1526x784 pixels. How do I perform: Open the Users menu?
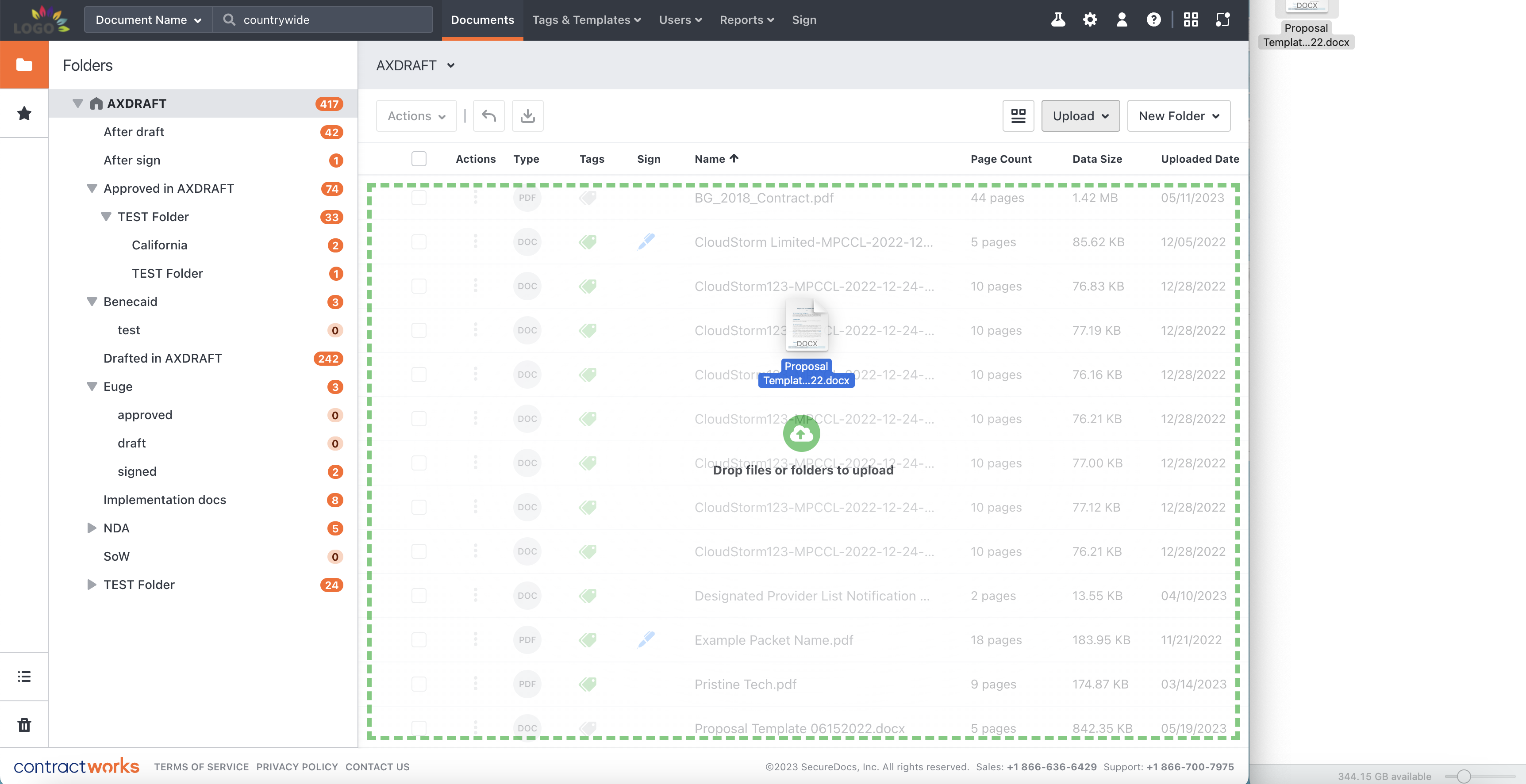coord(680,19)
